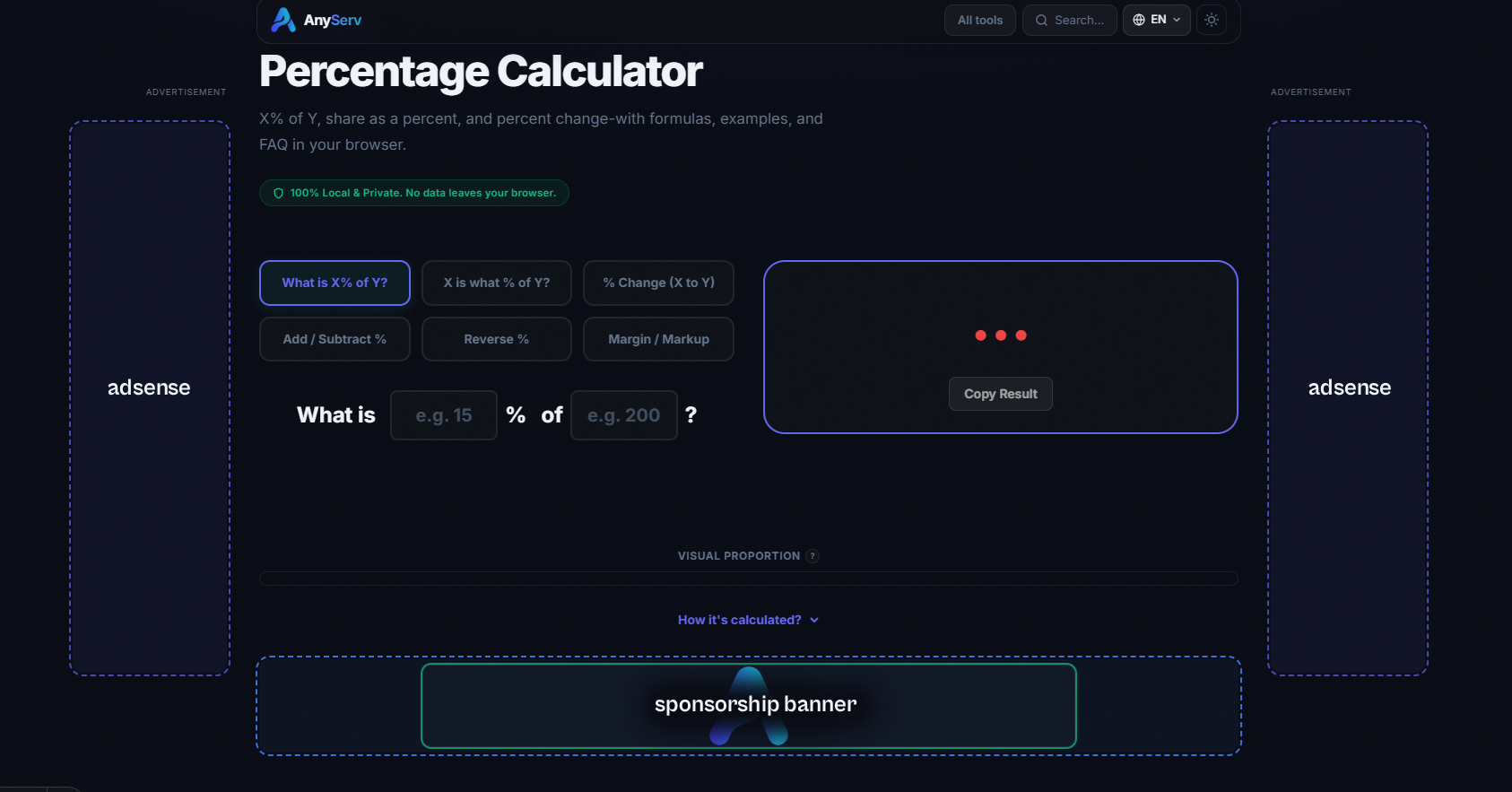
Task: Click the visual proportion progress bar
Action: point(749,579)
